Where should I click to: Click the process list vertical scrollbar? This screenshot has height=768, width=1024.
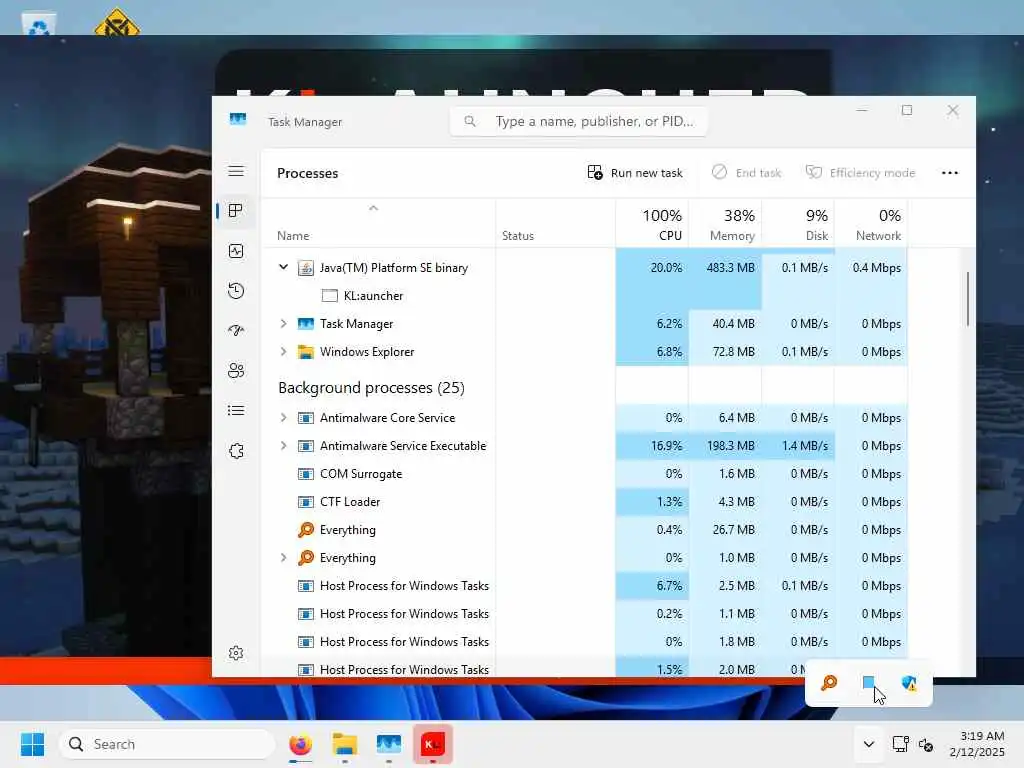(x=967, y=298)
